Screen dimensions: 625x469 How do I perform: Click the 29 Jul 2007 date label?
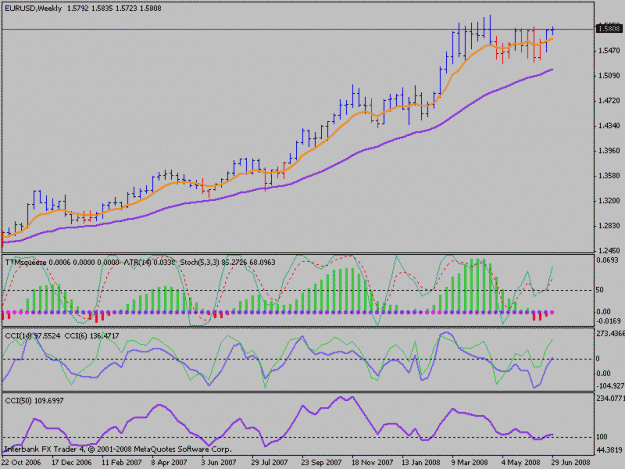point(269,463)
